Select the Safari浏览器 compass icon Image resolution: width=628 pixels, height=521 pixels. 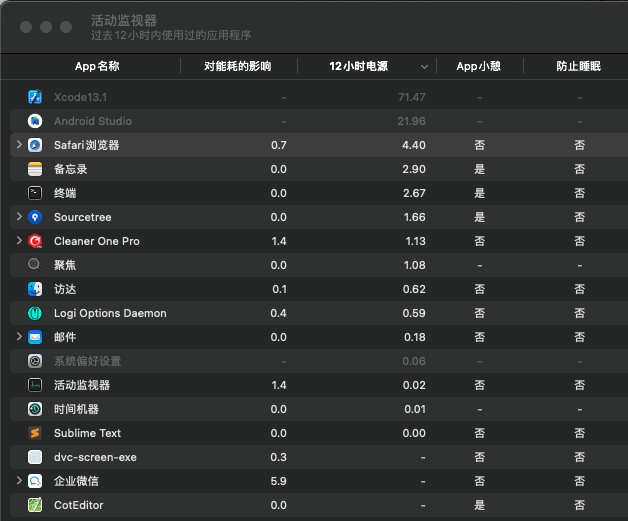point(35,145)
